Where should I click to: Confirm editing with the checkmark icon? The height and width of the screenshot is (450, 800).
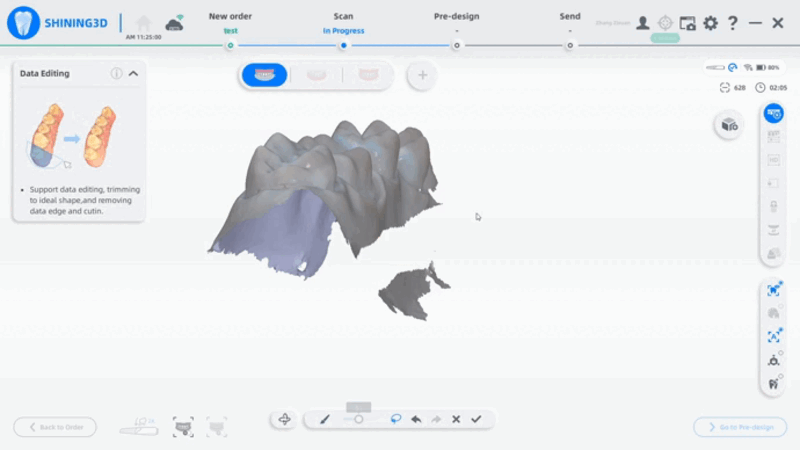476,419
